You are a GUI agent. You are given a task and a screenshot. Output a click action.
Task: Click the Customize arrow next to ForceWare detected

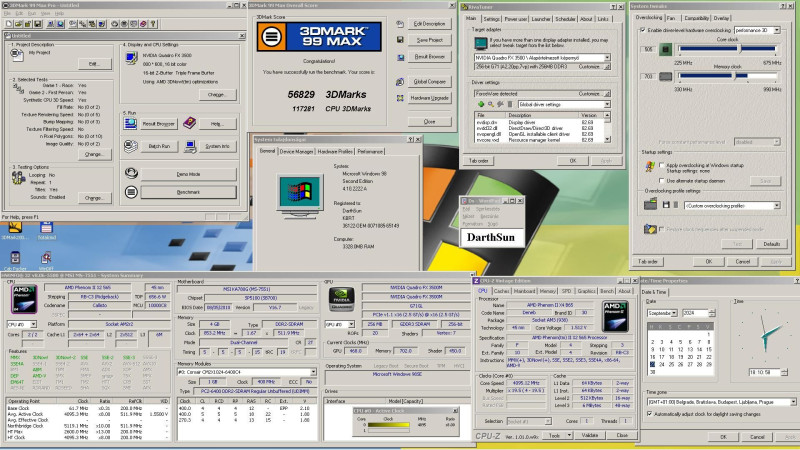pyautogui.click(x=607, y=94)
